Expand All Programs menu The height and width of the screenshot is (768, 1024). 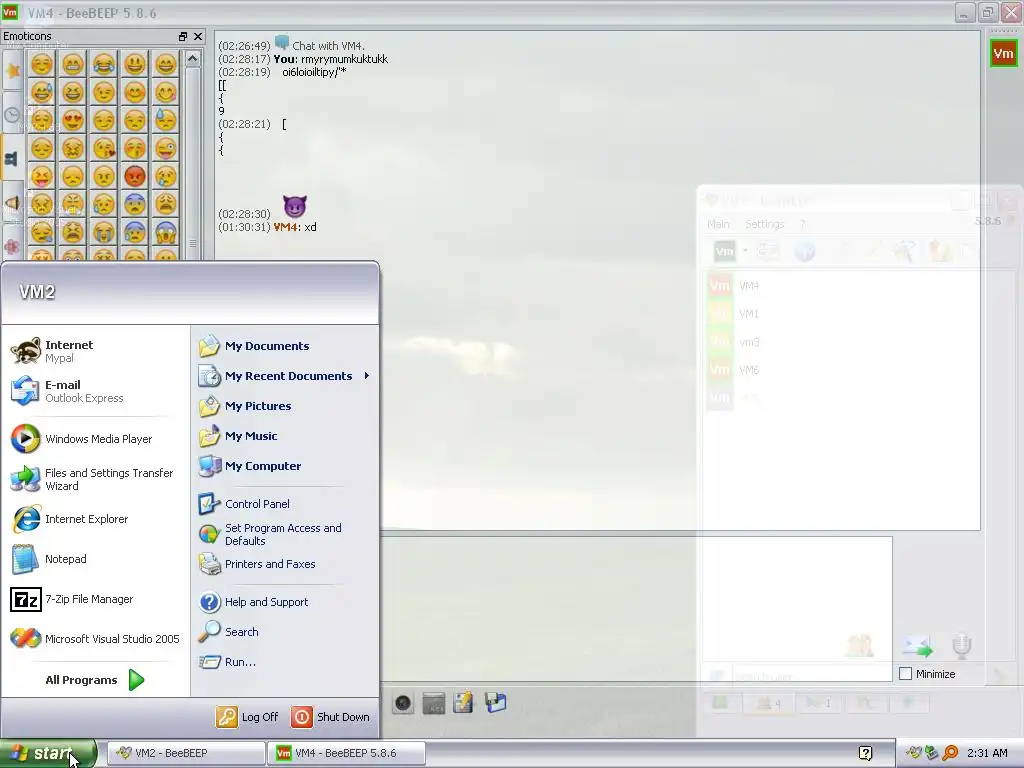tap(95, 680)
